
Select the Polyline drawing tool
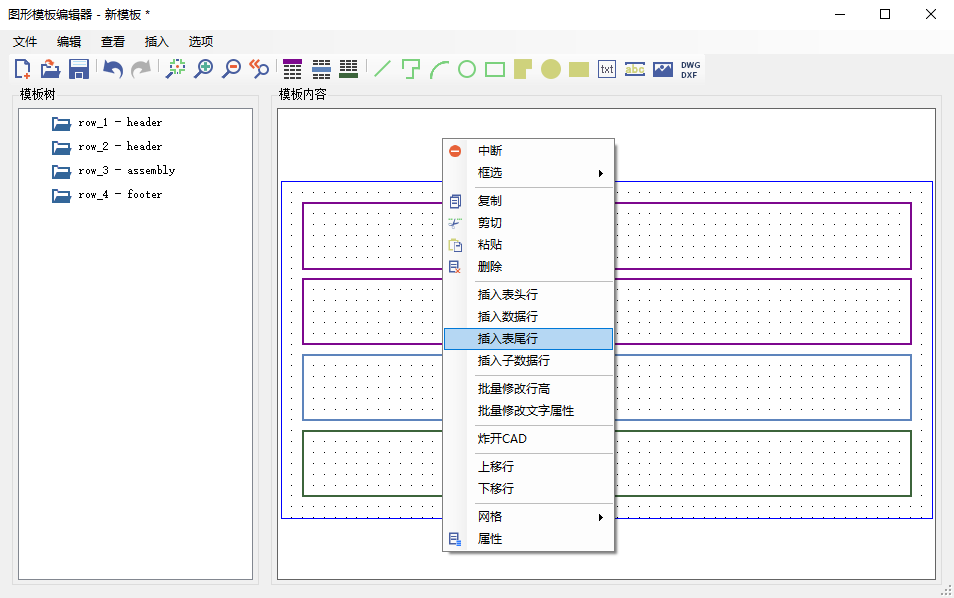pos(411,69)
